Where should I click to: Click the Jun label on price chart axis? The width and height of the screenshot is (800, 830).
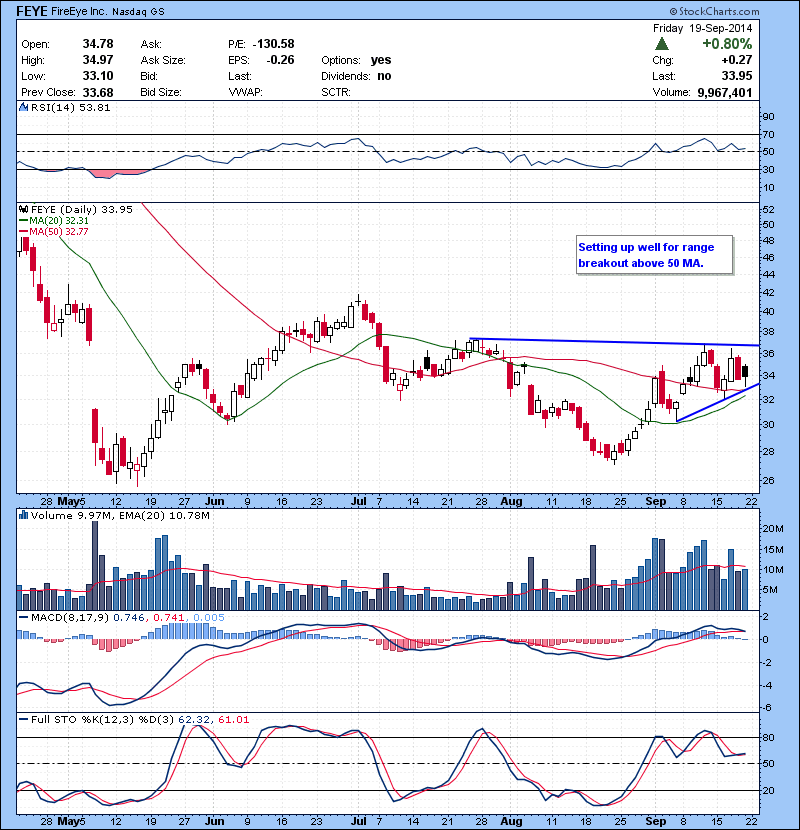(214, 501)
